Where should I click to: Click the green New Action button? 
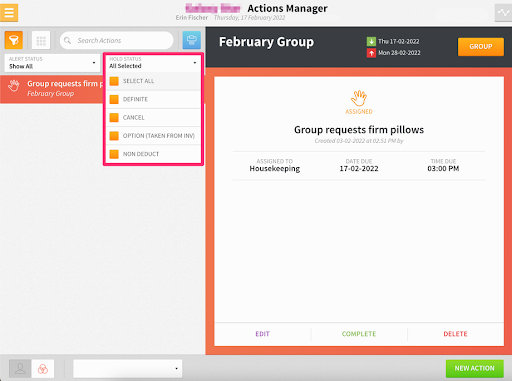[x=474, y=368]
